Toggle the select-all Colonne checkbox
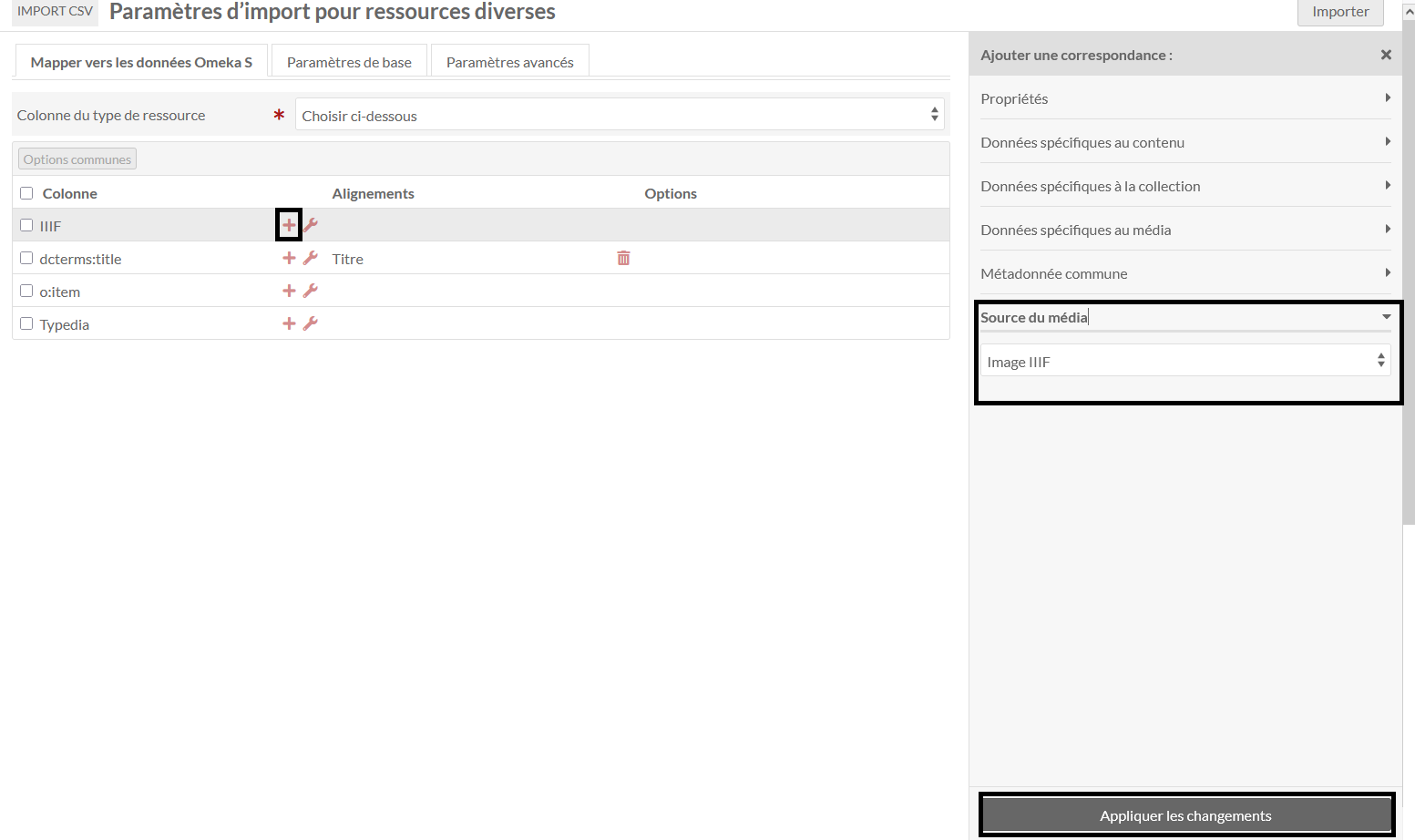The height and width of the screenshot is (840, 1415). [x=26, y=193]
